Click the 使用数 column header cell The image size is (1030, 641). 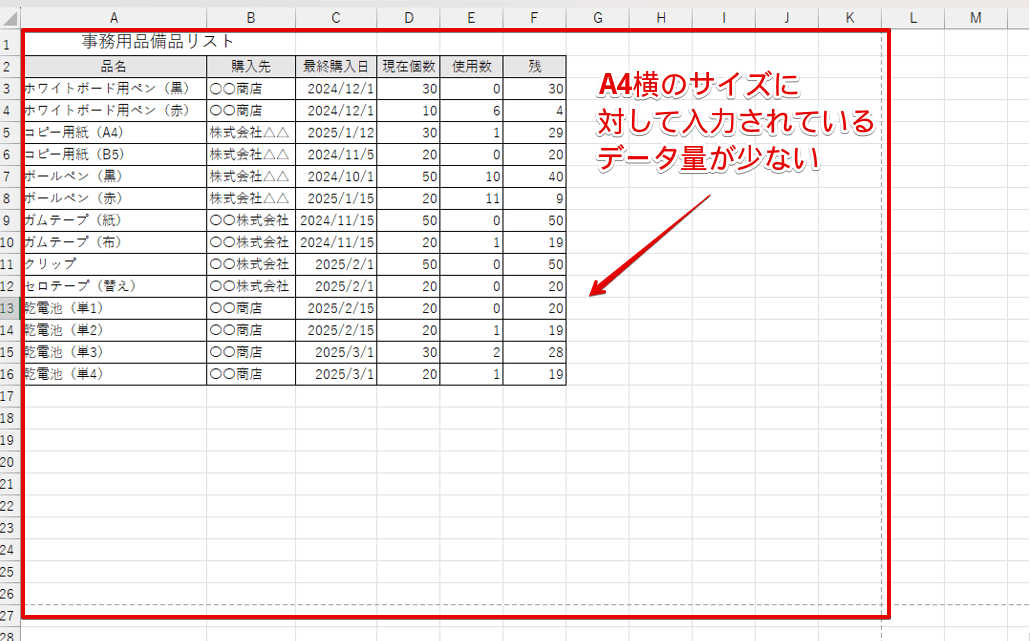click(x=471, y=64)
